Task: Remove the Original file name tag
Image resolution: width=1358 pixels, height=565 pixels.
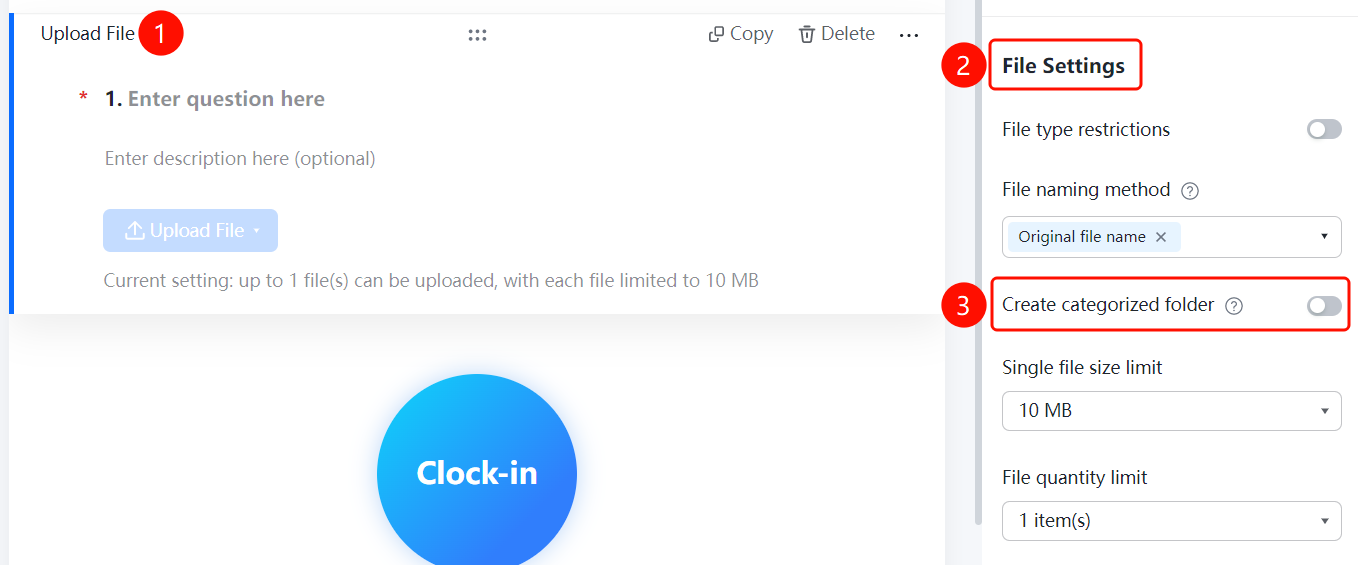Action: (x=1161, y=237)
